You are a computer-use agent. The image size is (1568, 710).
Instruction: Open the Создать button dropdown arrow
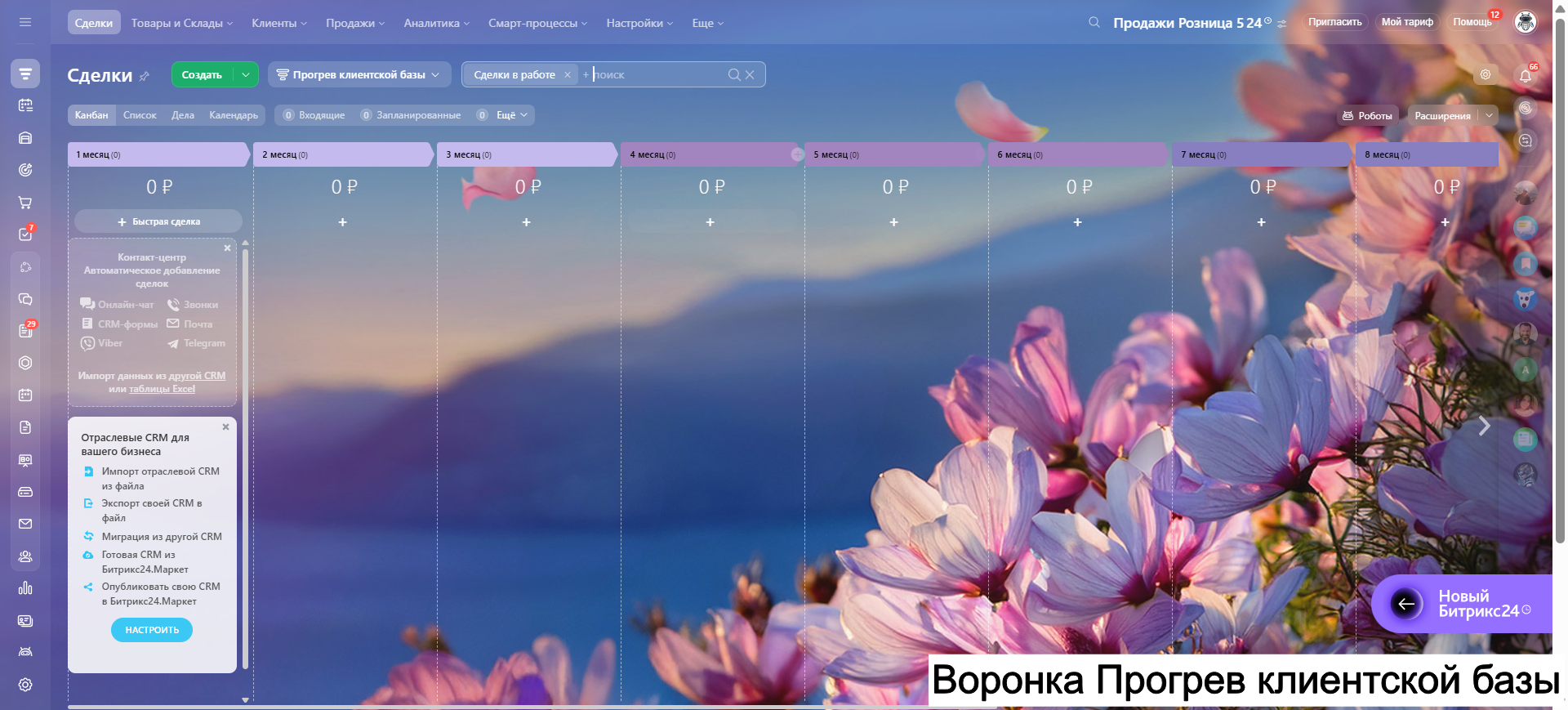(246, 74)
